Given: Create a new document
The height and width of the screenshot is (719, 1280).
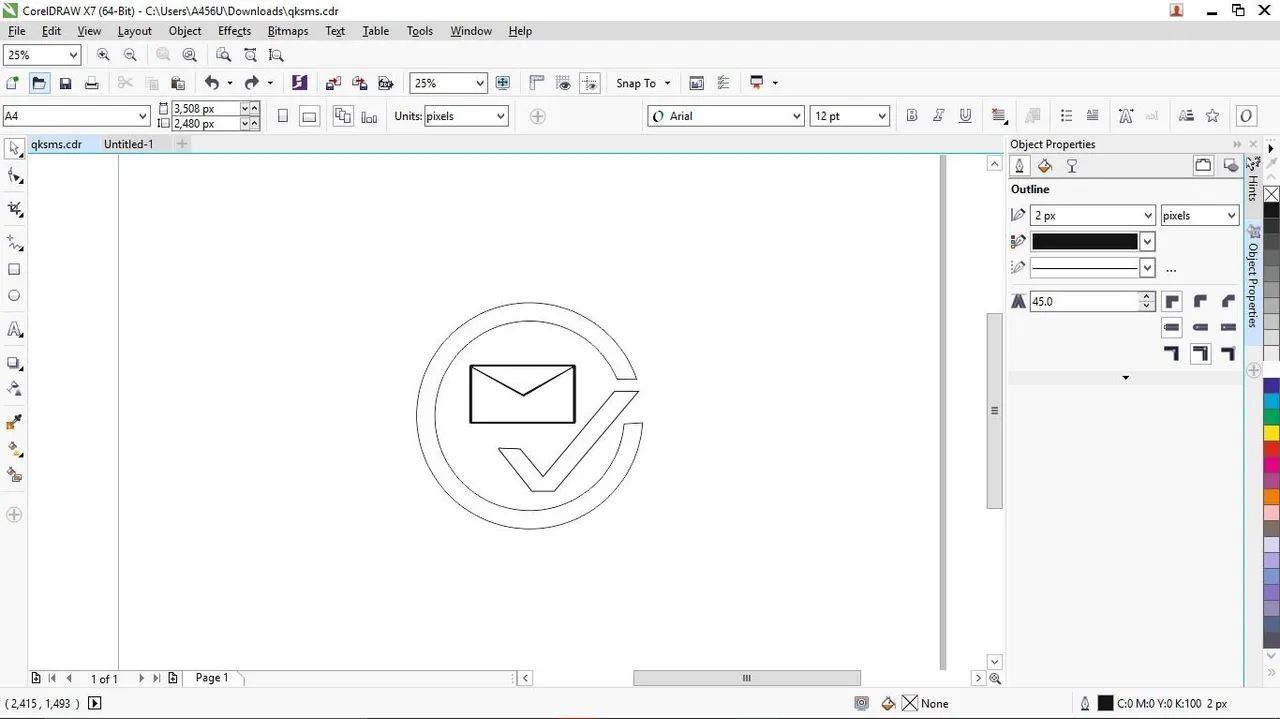Looking at the screenshot, I should (13, 83).
